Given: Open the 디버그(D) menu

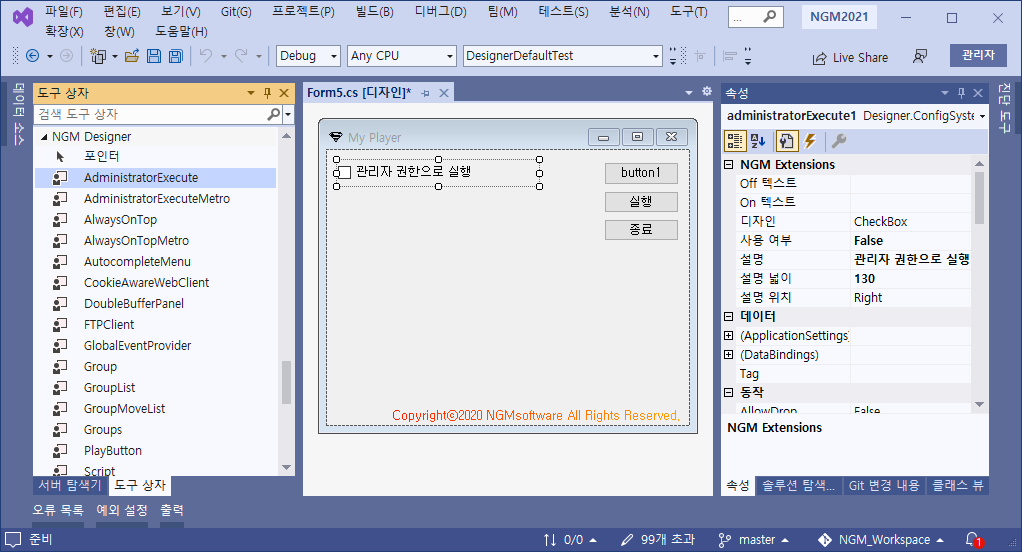Looking at the screenshot, I should coord(441,12).
